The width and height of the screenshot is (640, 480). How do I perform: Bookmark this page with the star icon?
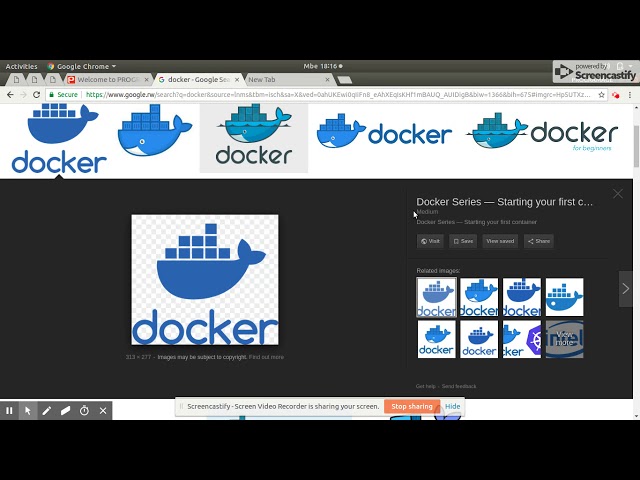click(601, 95)
